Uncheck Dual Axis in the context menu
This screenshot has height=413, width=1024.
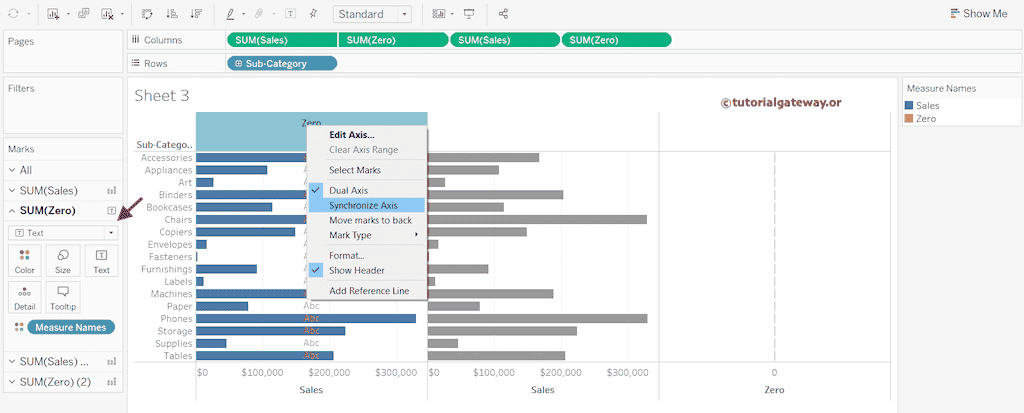(x=348, y=190)
